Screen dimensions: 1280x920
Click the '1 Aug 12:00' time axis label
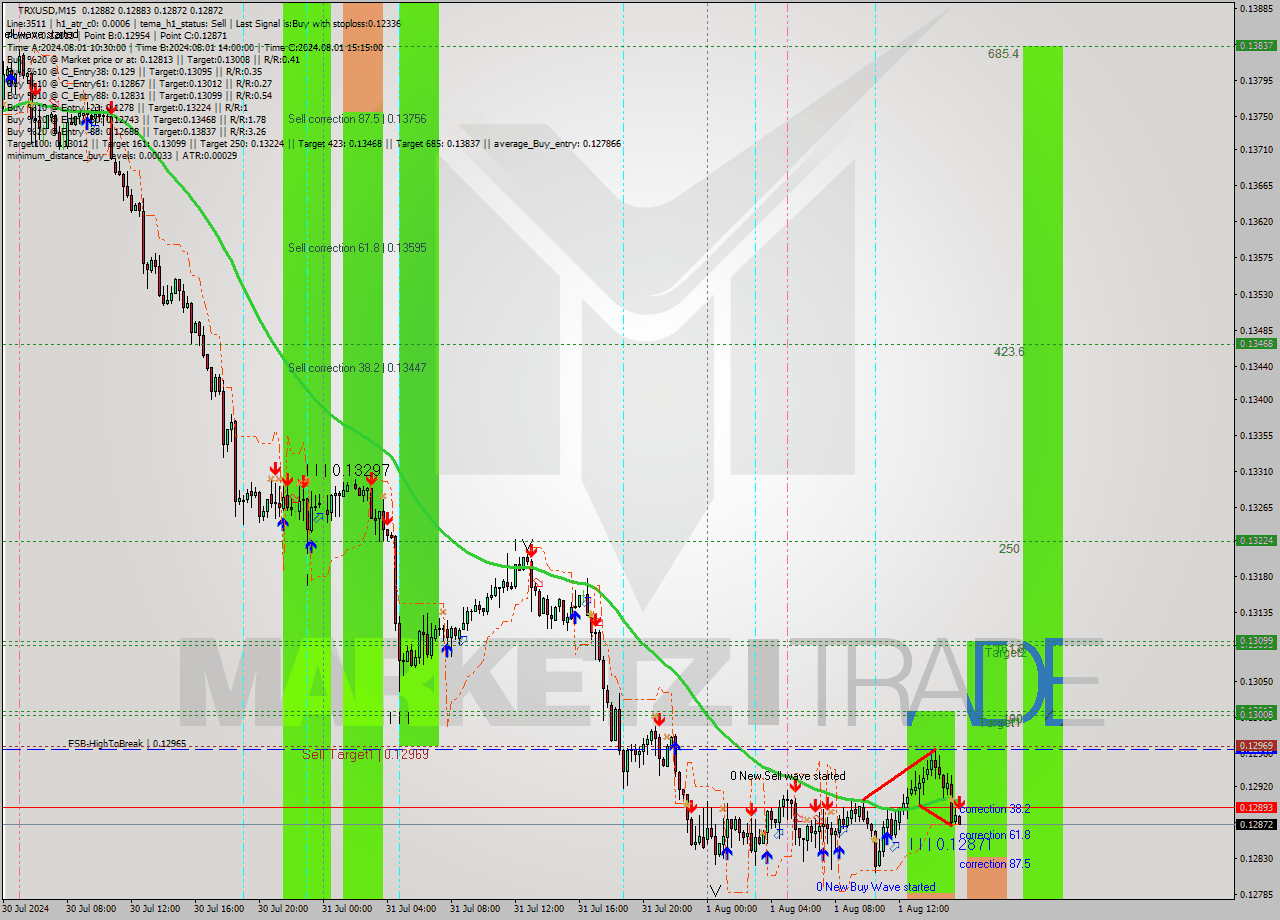pos(923,910)
